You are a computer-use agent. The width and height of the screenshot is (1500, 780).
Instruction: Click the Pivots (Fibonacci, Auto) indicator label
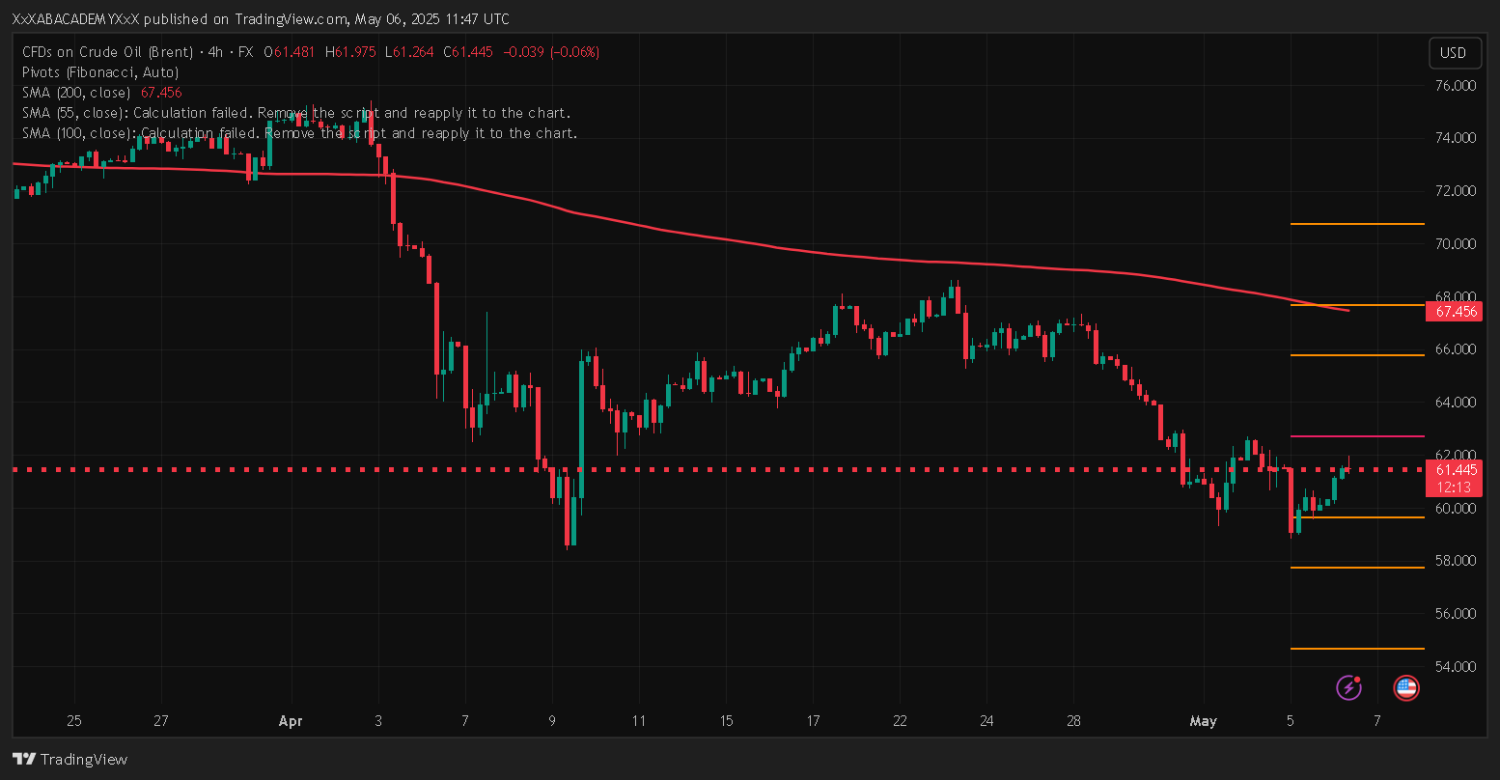100,72
